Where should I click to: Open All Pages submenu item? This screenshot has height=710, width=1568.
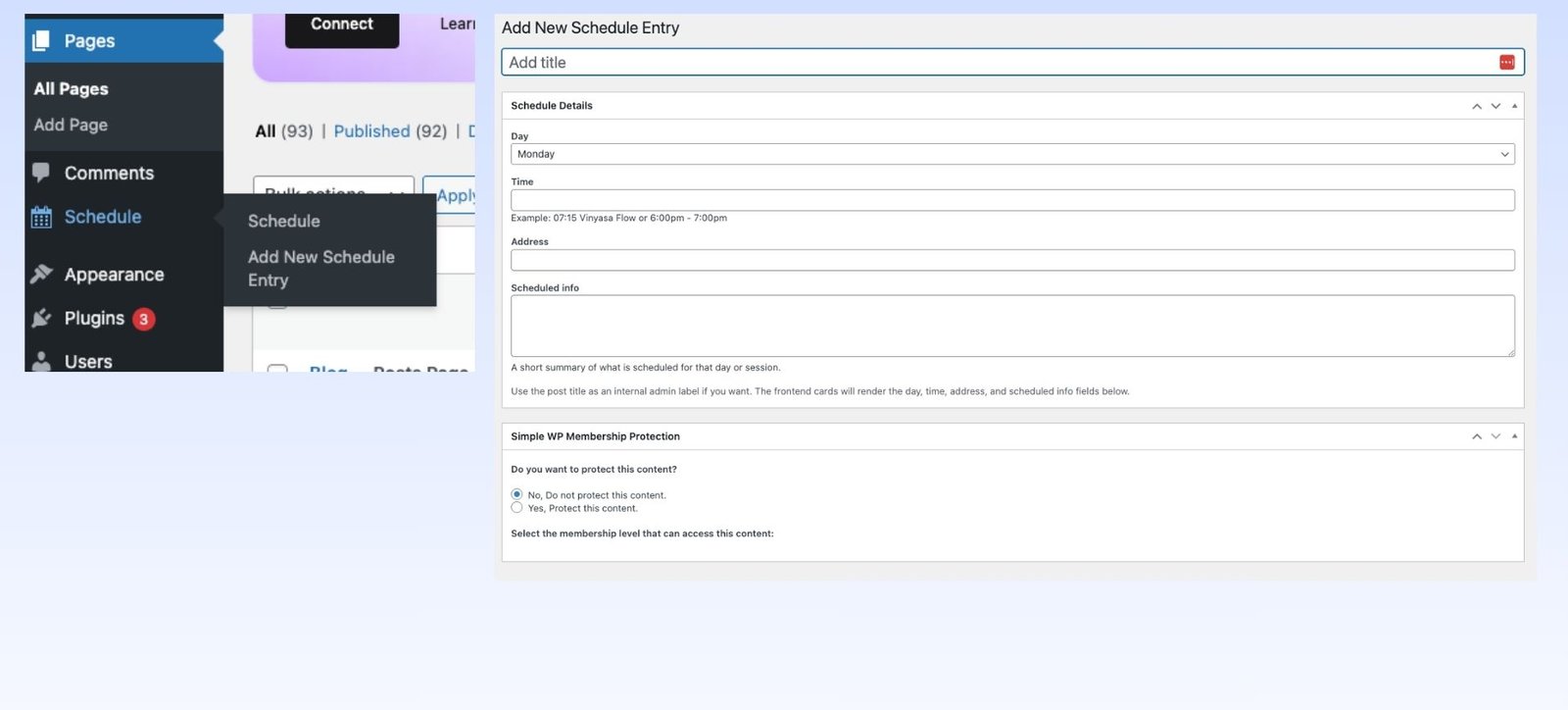[x=71, y=88]
